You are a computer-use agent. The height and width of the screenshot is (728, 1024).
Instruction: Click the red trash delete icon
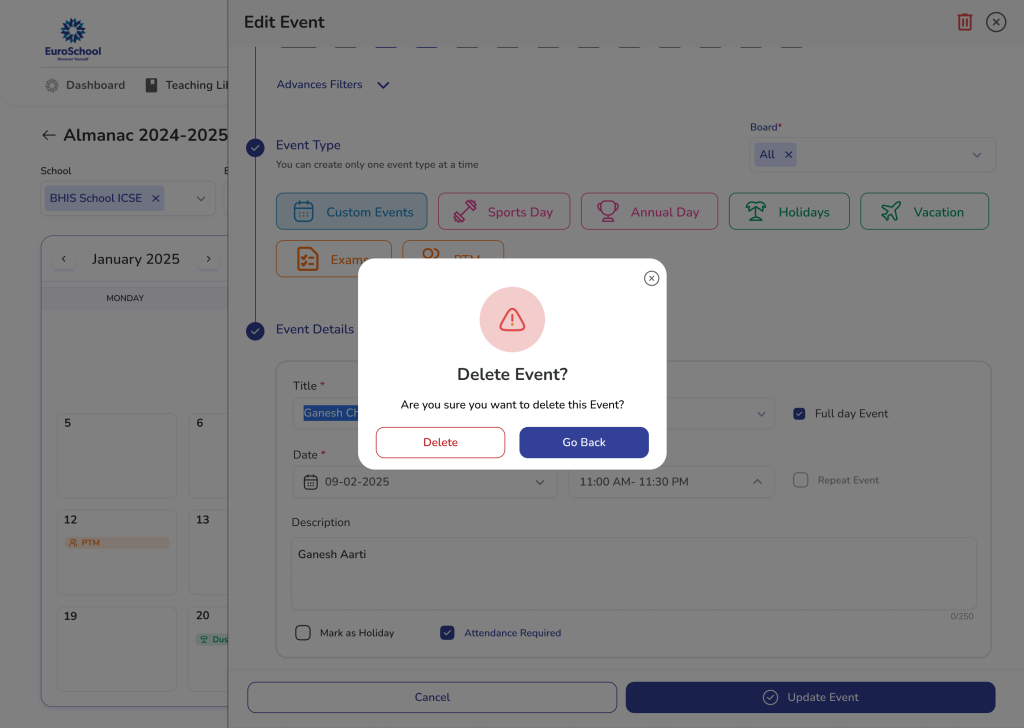click(x=965, y=22)
